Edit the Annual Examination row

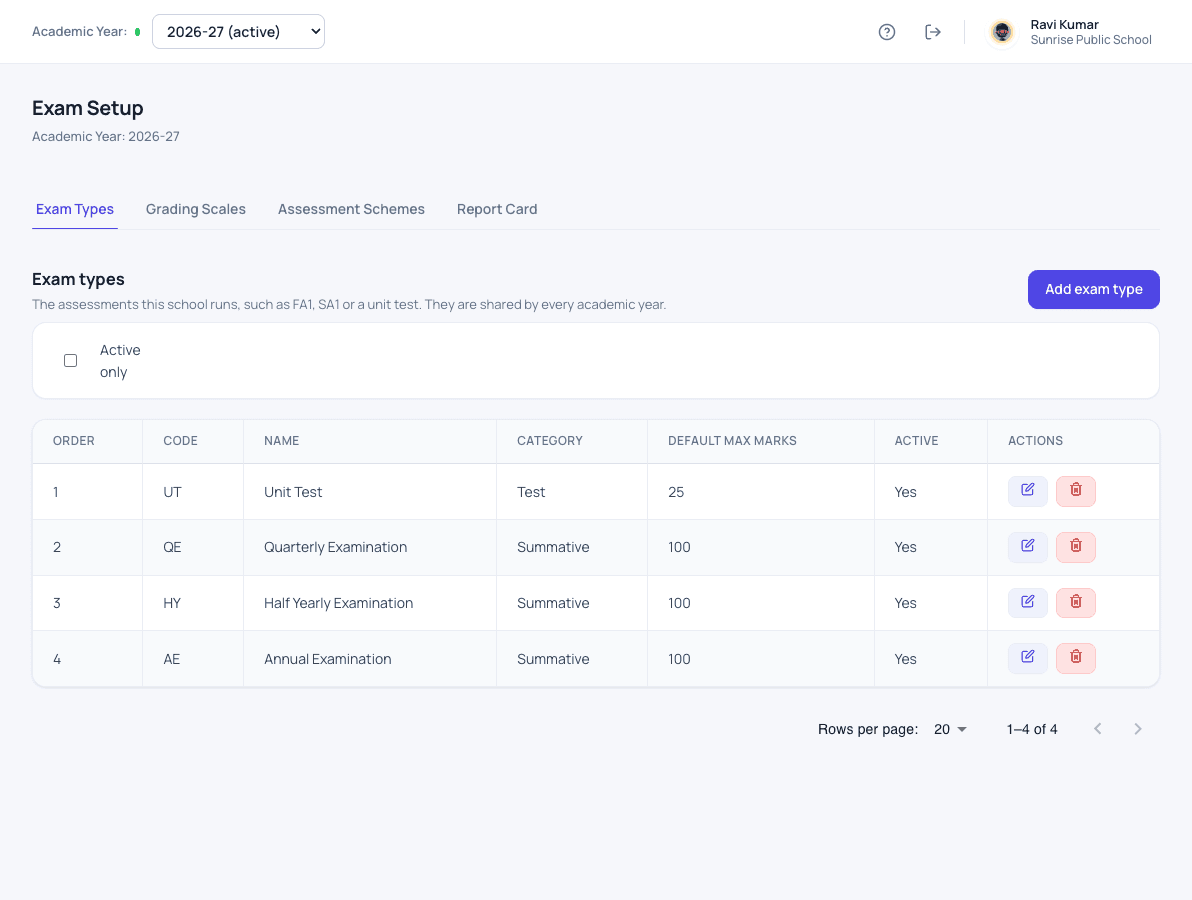coord(1028,658)
